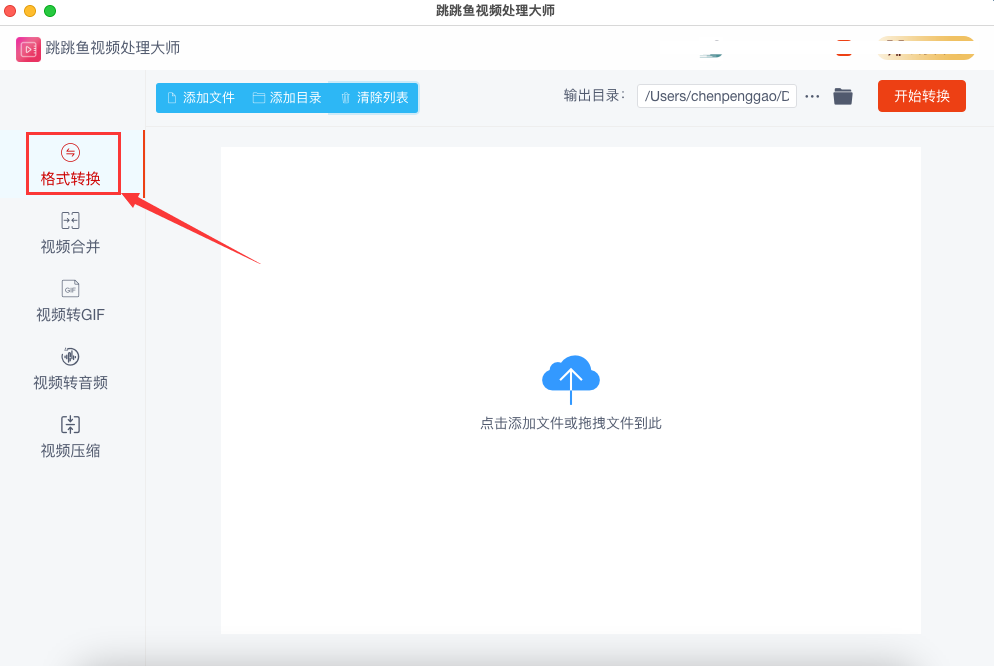This screenshot has height=666, width=994.
Task: Focus the 输出目录 path field
Action: pyautogui.click(x=716, y=96)
